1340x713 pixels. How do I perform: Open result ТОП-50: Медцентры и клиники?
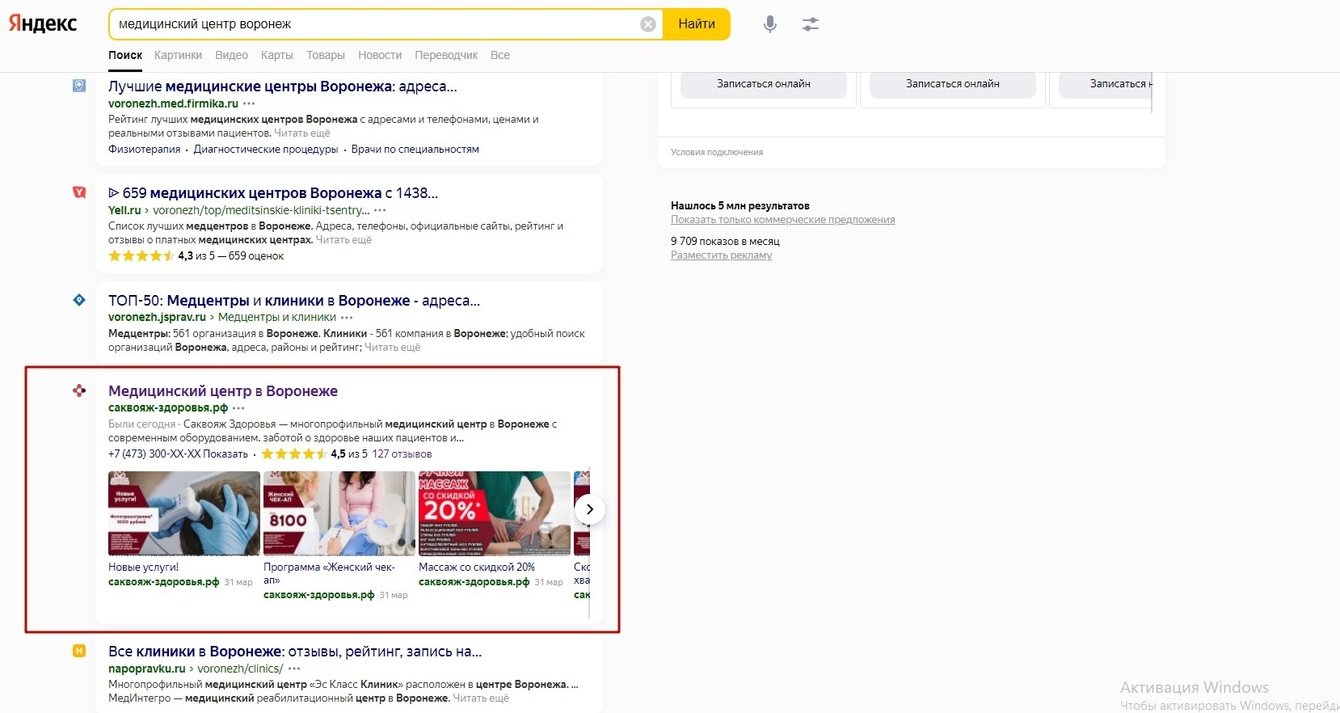pyautogui.click(x=294, y=300)
